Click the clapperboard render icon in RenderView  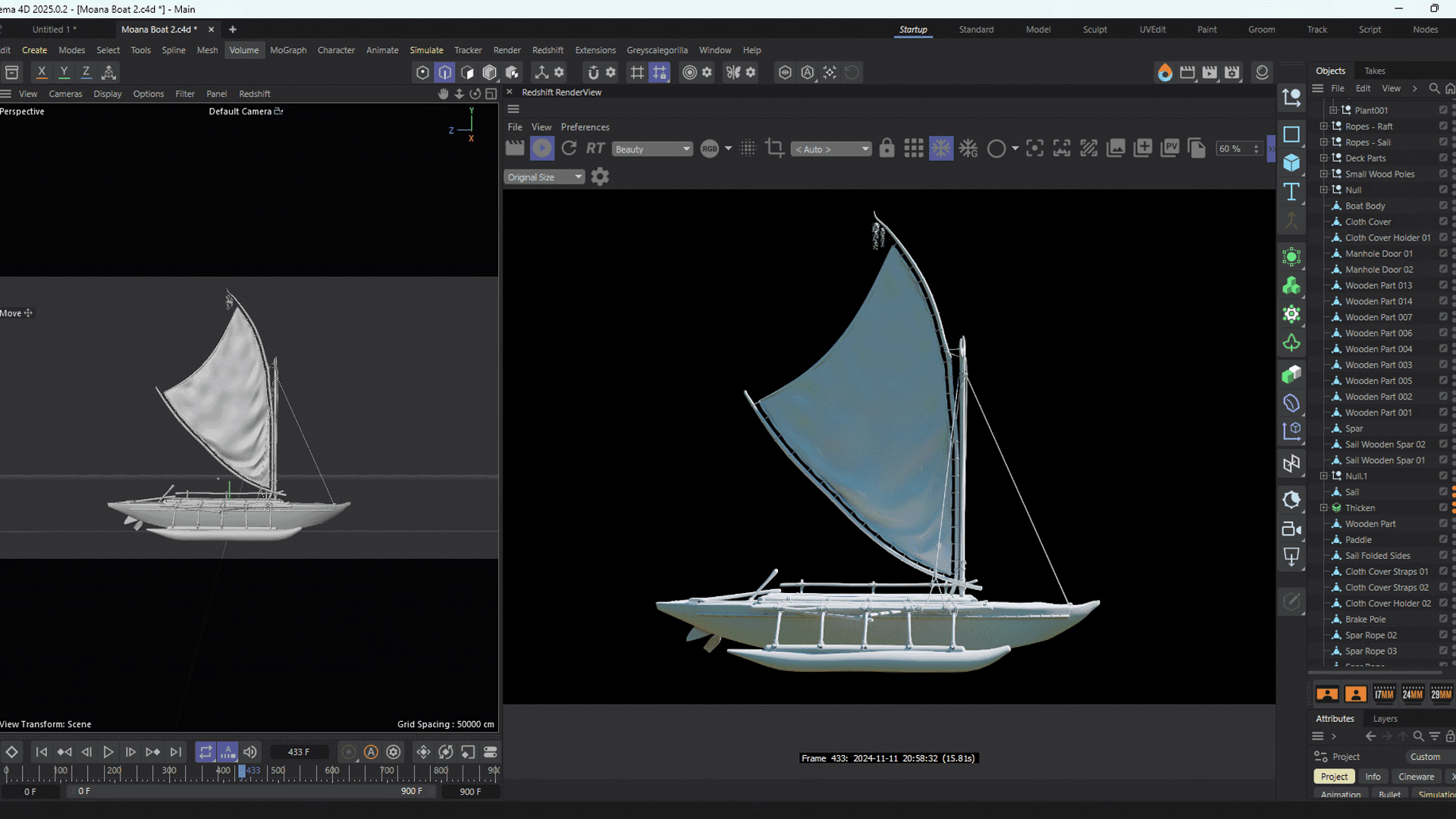[x=515, y=149]
